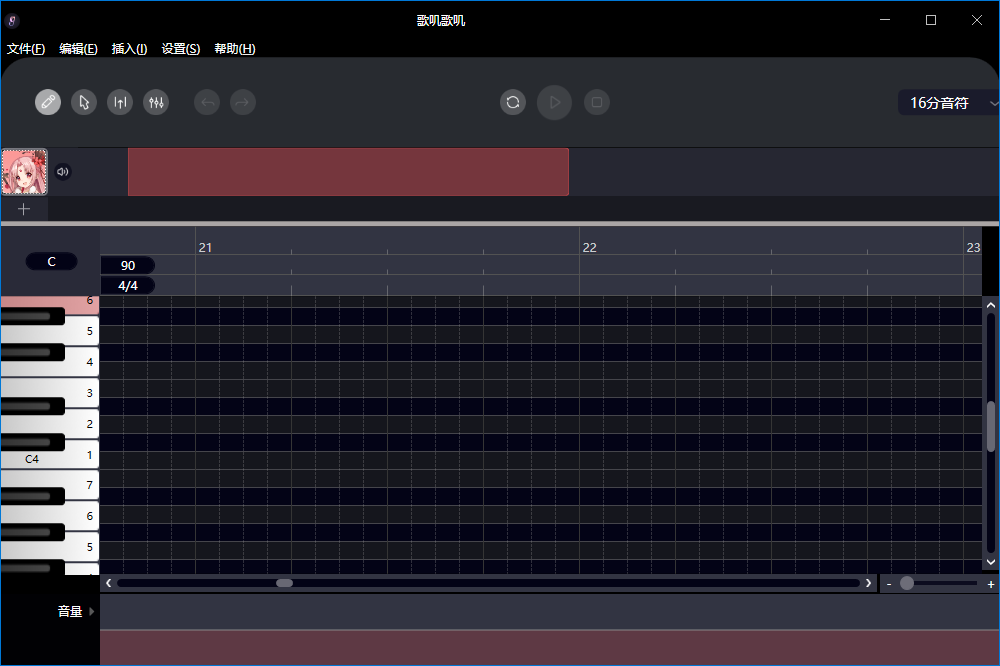Screen dimensions: 1000x666
Task: Click the horizontal zoom slider handle
Action: click(907, 583)
